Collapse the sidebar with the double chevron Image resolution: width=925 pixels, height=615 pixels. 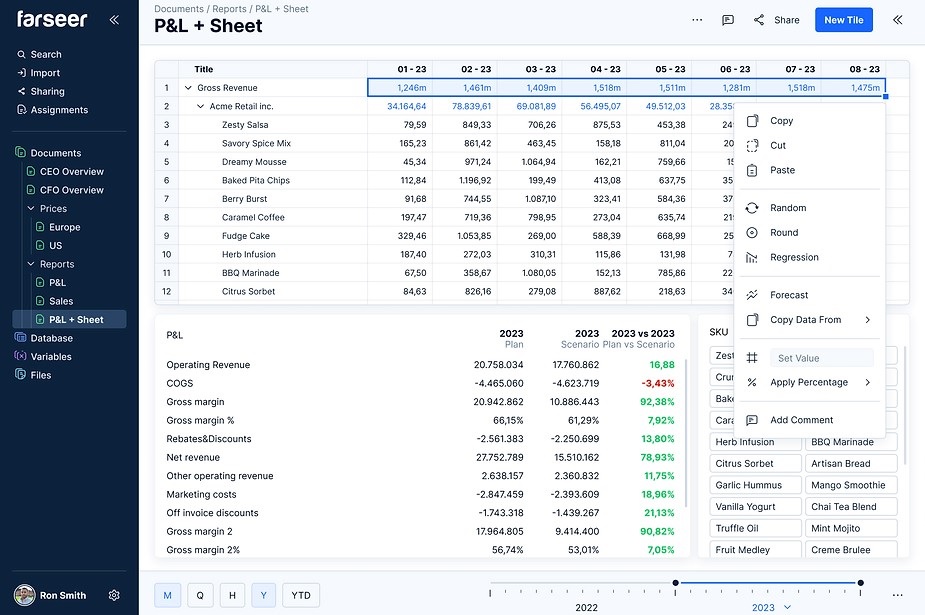[x=114, y=19]
